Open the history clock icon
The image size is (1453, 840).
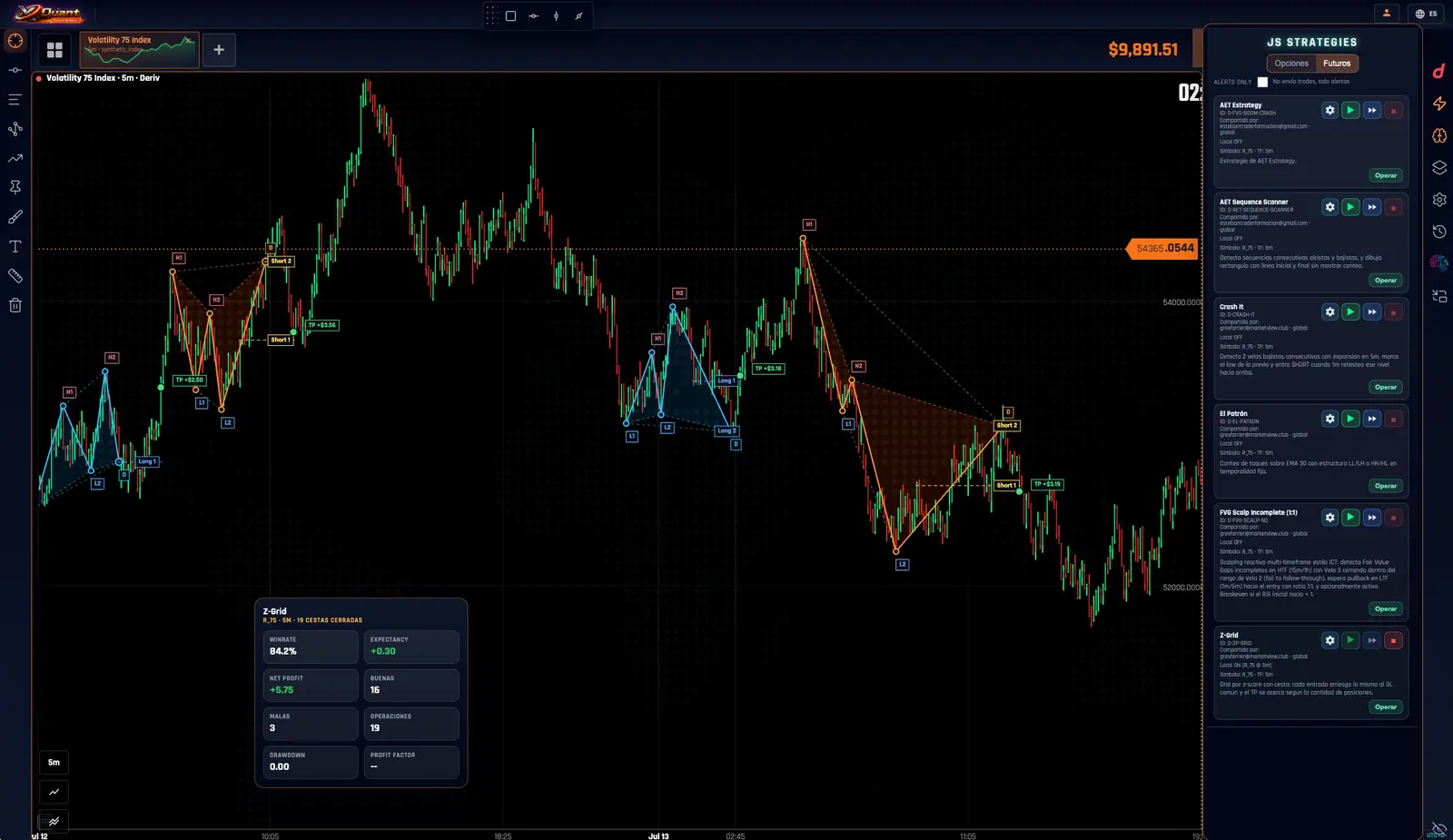pos(1439,232)
